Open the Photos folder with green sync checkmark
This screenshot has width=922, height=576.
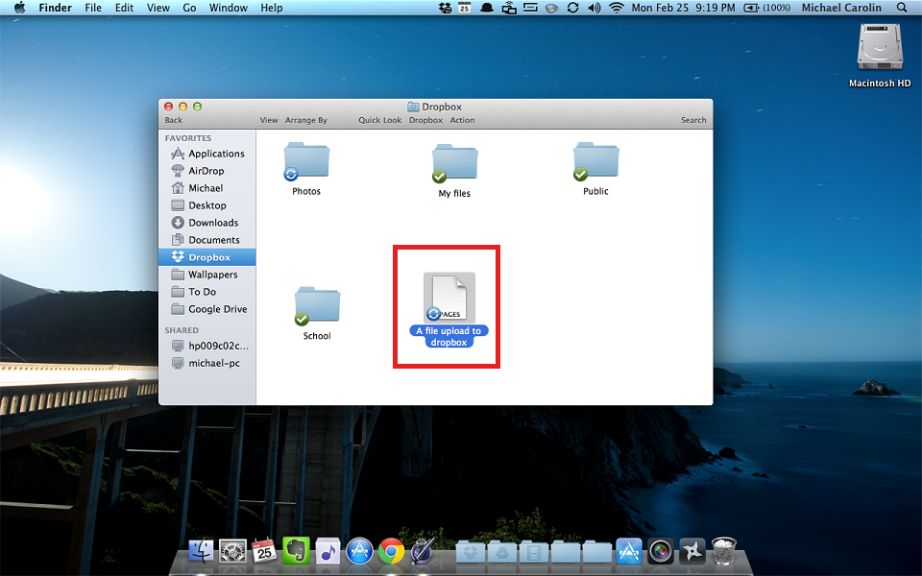click(x=305, y=160)
